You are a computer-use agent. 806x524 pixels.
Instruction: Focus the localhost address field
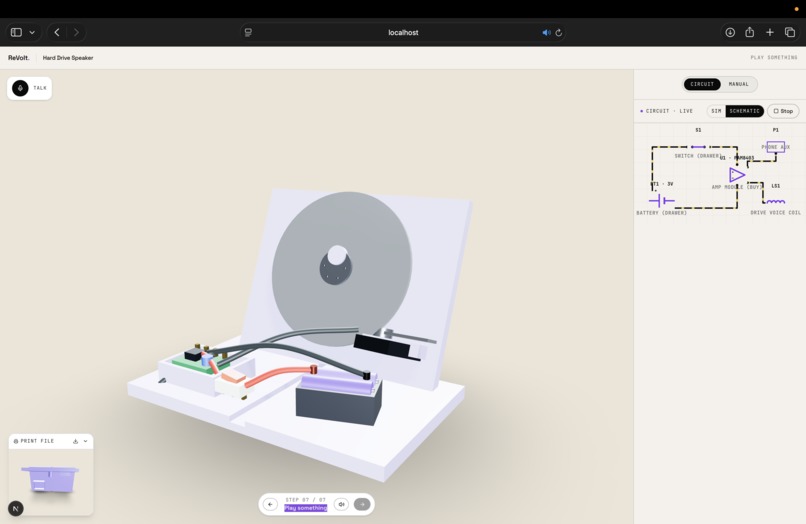pos(403,32)
